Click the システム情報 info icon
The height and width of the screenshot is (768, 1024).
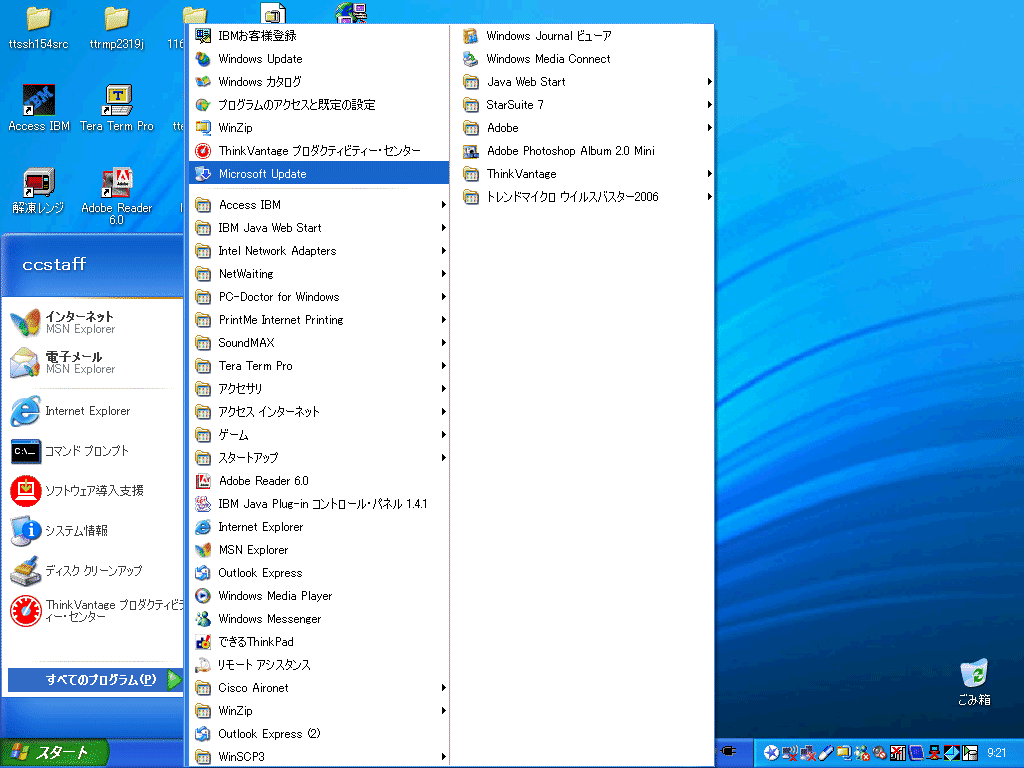tap(25, 530)
